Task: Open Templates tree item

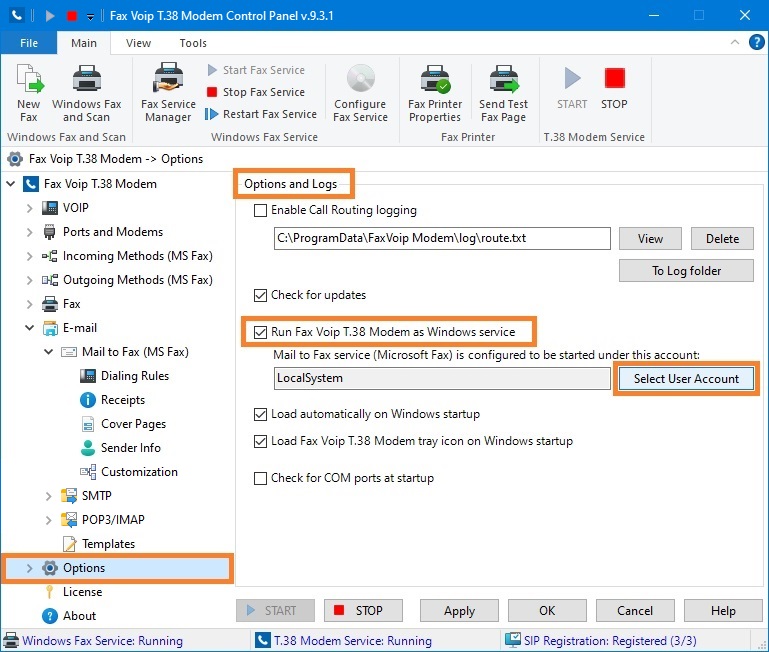Action: point(108,544)
